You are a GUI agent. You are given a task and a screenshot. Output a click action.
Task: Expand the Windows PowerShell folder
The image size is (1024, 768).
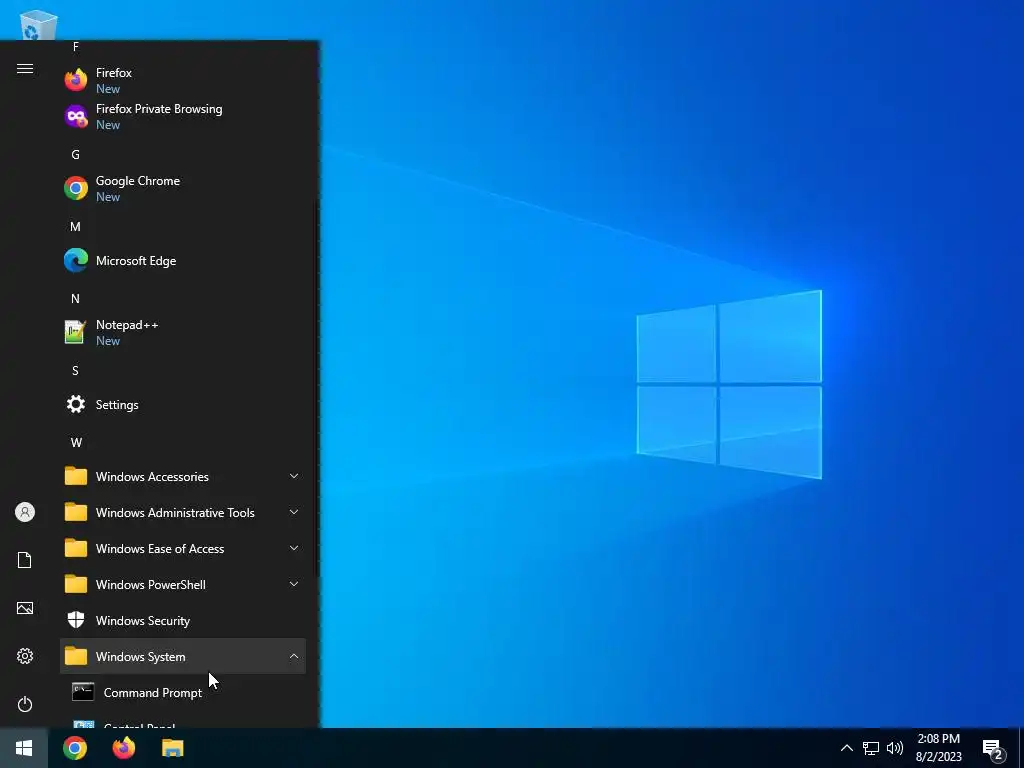(183, 584)
